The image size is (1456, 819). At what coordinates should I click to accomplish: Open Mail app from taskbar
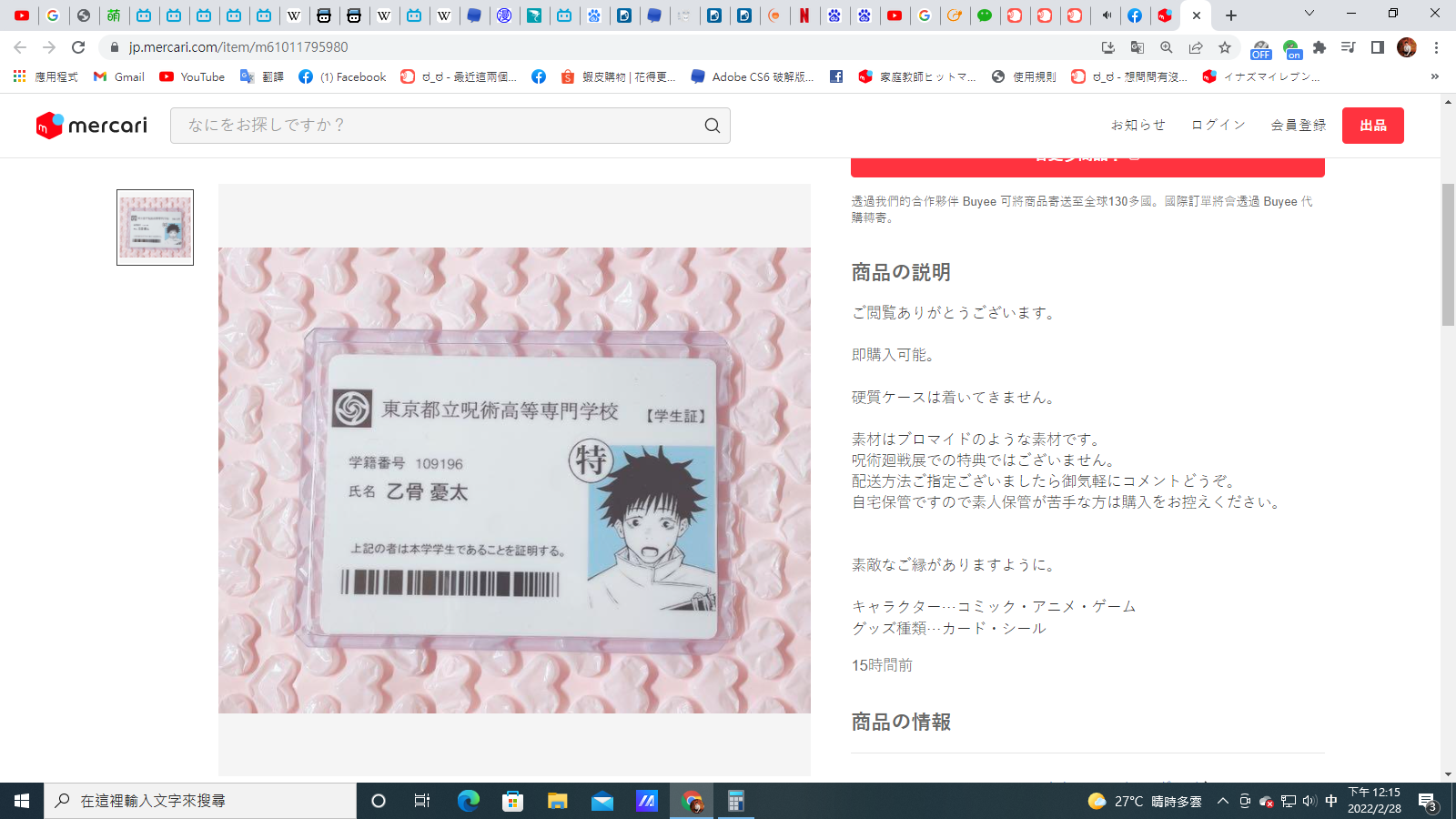tap(602, 801)
